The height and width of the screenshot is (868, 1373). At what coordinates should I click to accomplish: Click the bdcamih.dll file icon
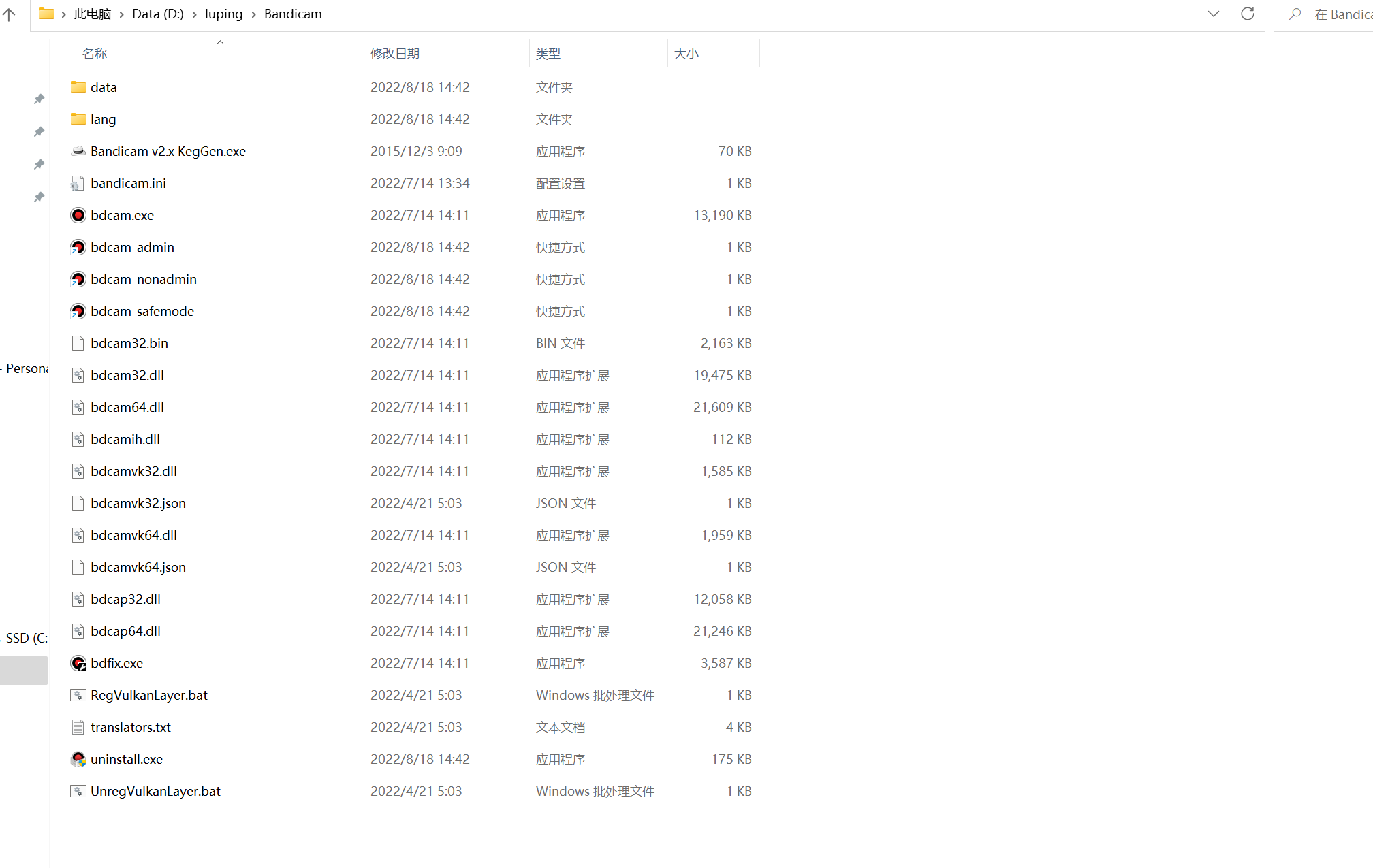pyautogui.click(x=78, y=439)
